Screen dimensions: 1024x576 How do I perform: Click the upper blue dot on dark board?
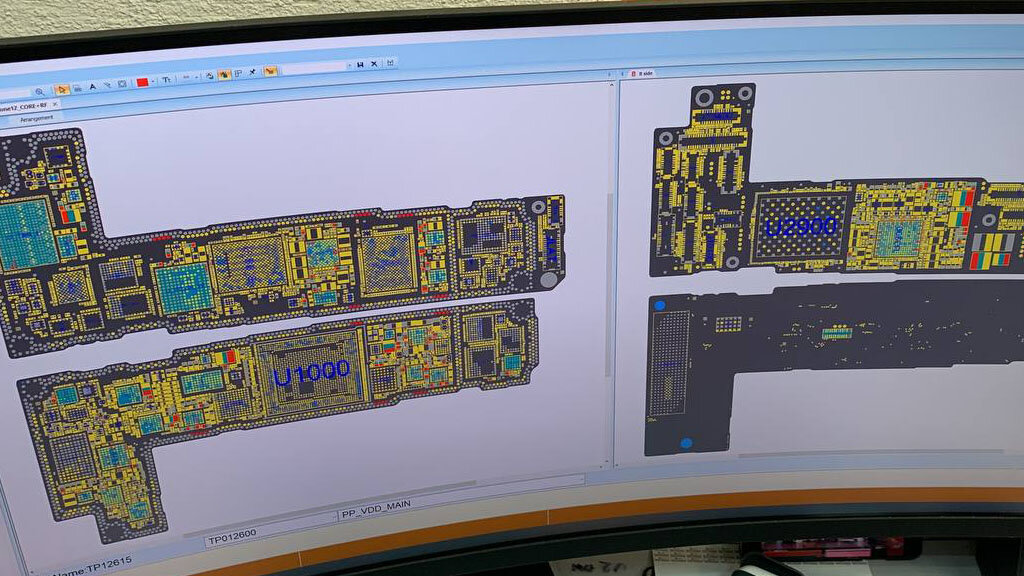click(x=660, y=305)
